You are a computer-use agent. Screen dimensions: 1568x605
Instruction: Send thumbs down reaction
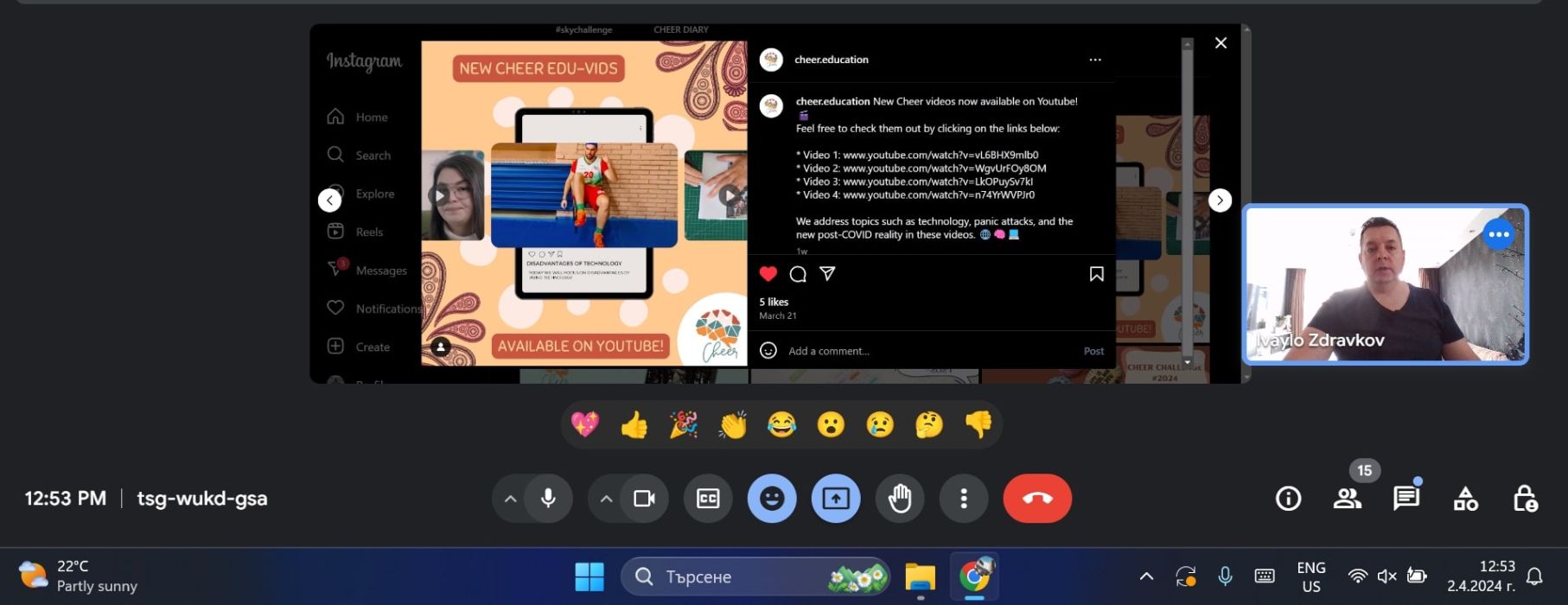point(978,424)
